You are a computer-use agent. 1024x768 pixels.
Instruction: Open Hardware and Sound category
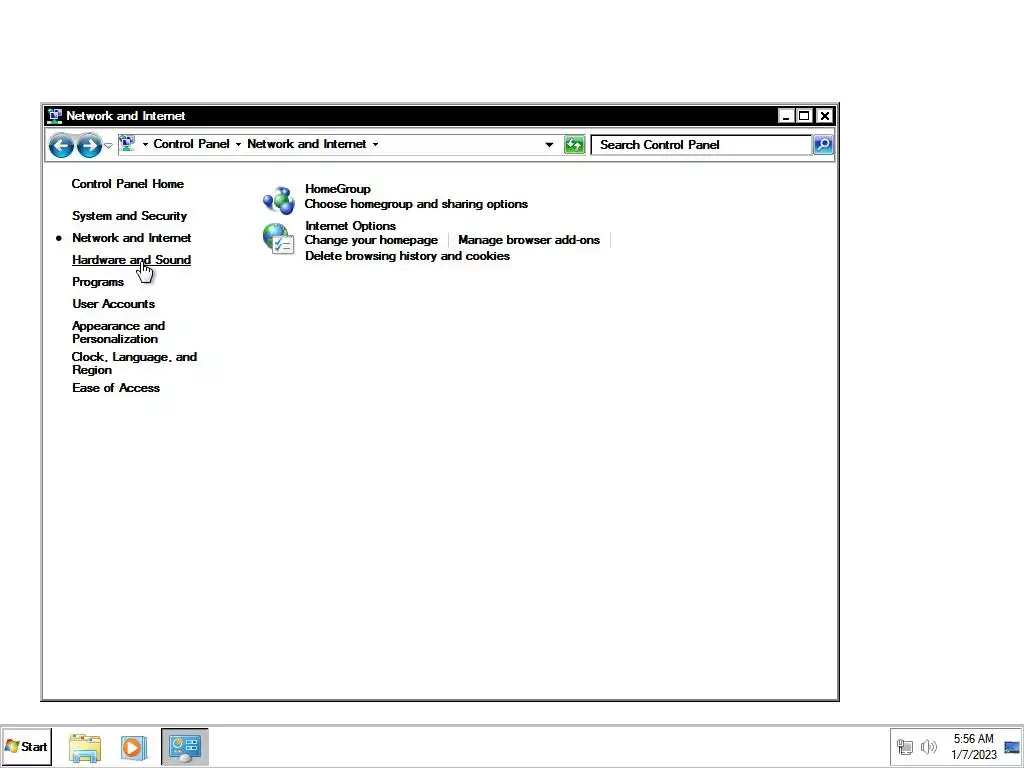coord(131,260)
